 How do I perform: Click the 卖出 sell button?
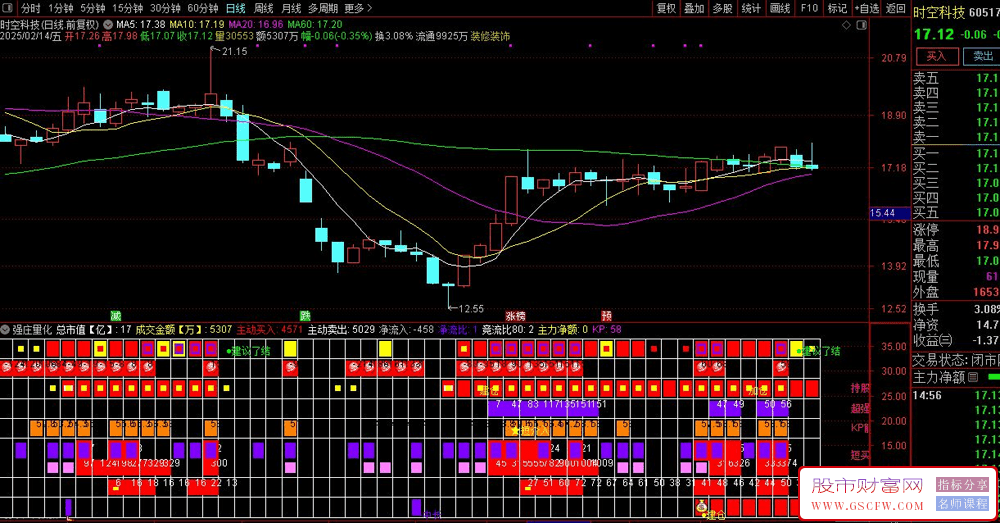(x=983, y=56)
